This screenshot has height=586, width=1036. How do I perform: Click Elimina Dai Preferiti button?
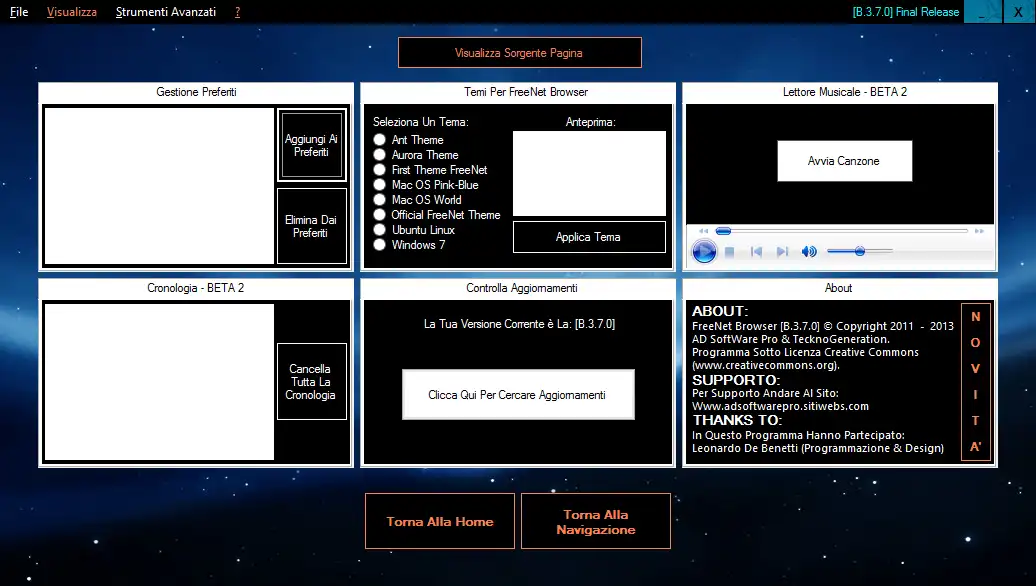click(x=312, y=226)
